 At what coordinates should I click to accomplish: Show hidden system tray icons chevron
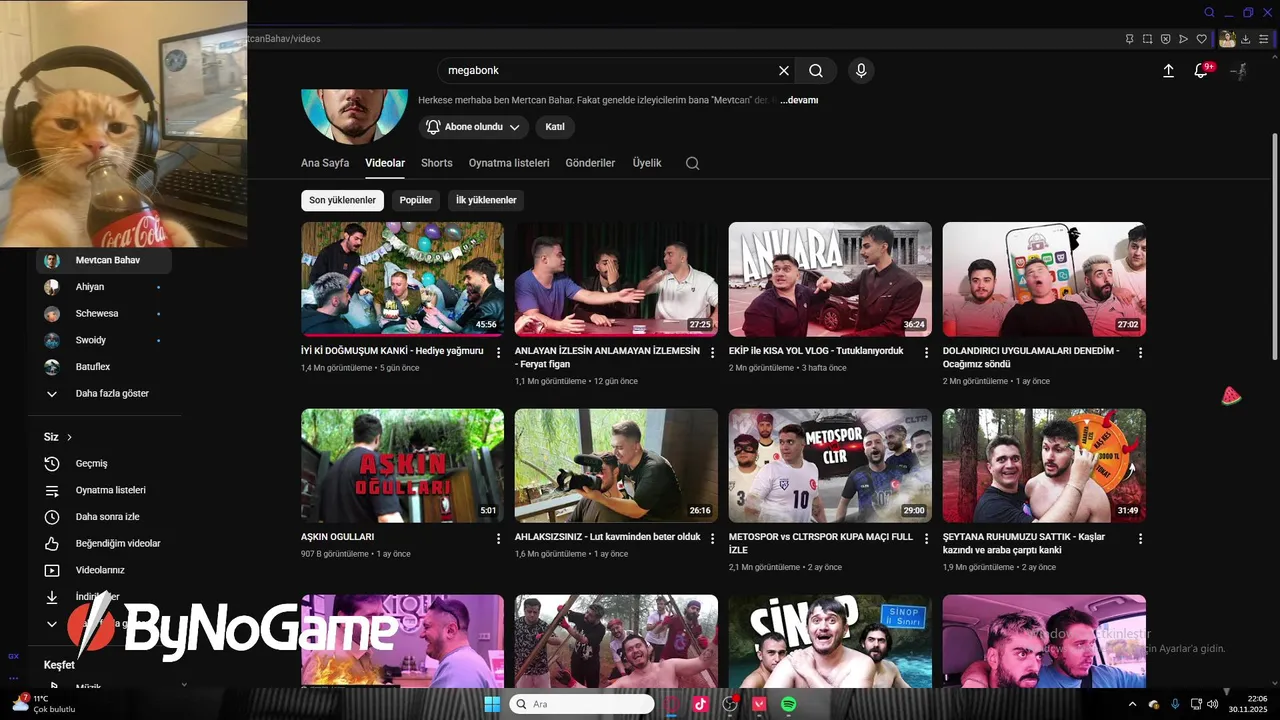[x=1132, y=704]
